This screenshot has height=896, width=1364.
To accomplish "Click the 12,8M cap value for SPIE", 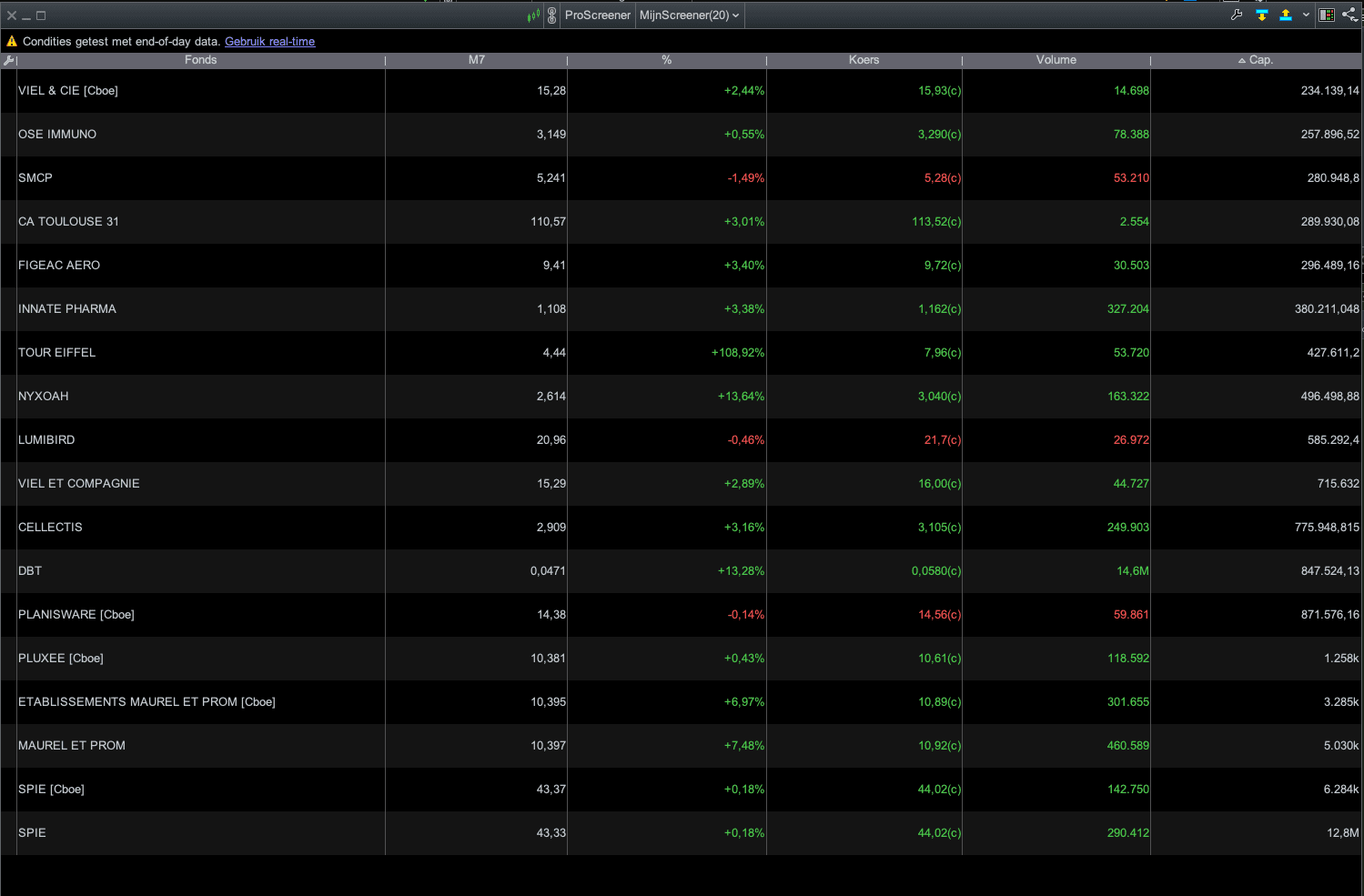I will [1343, 833].
